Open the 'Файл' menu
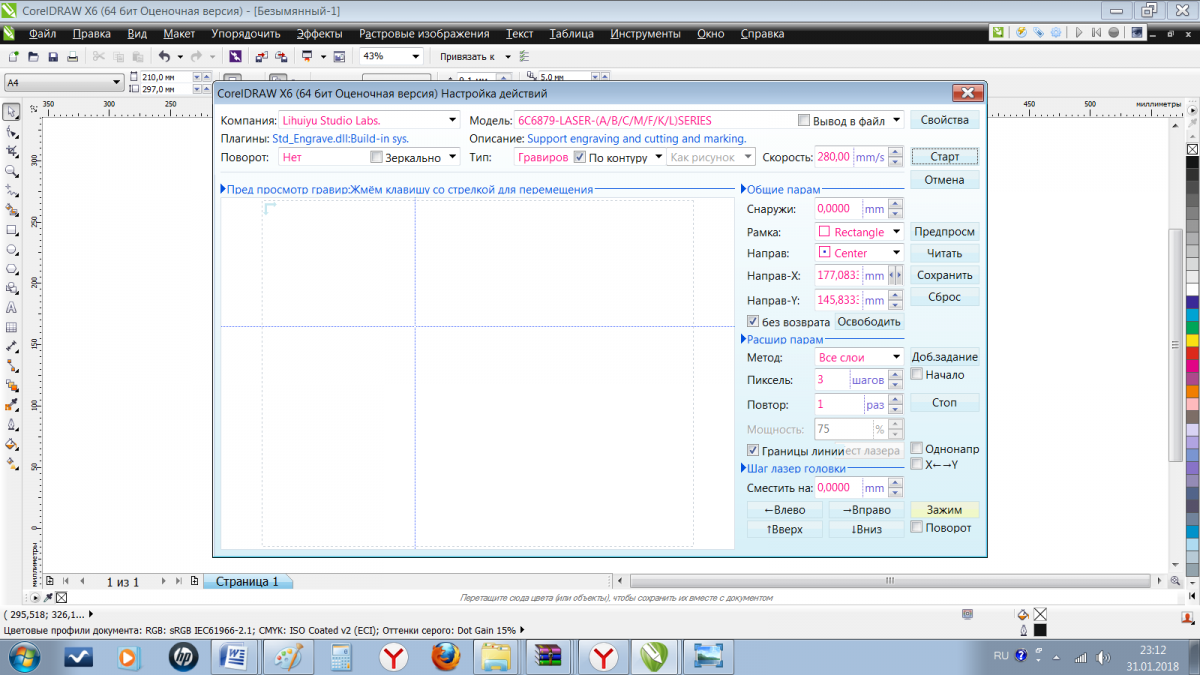1200x675 pixels. [42, 33]
